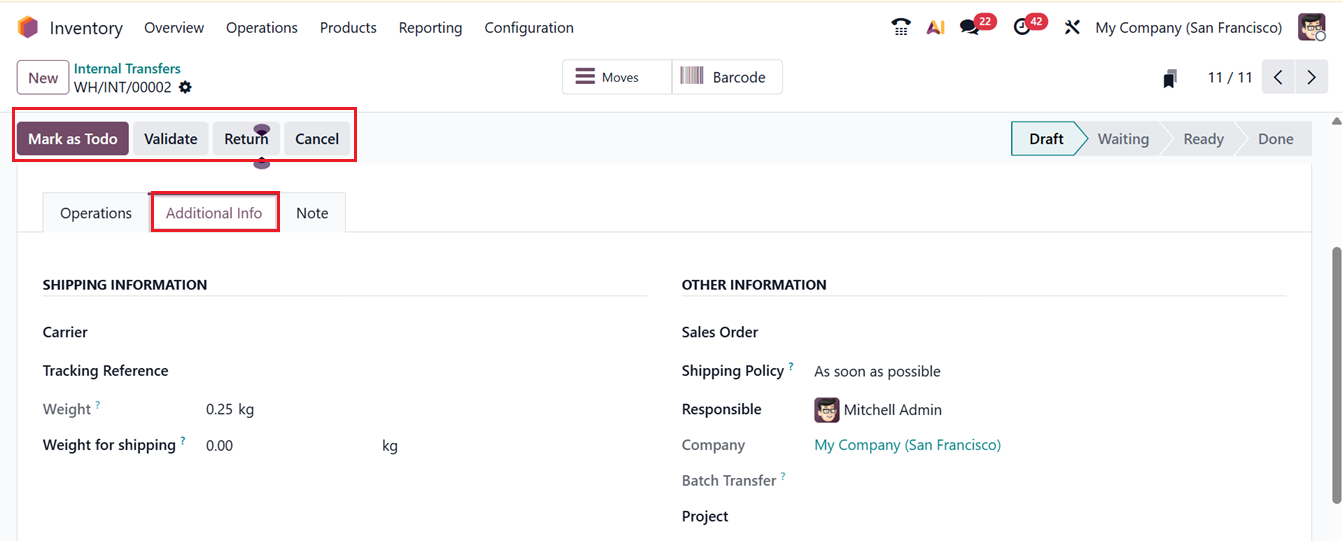Switch to the Additional Info tab

tap(214, 213)
